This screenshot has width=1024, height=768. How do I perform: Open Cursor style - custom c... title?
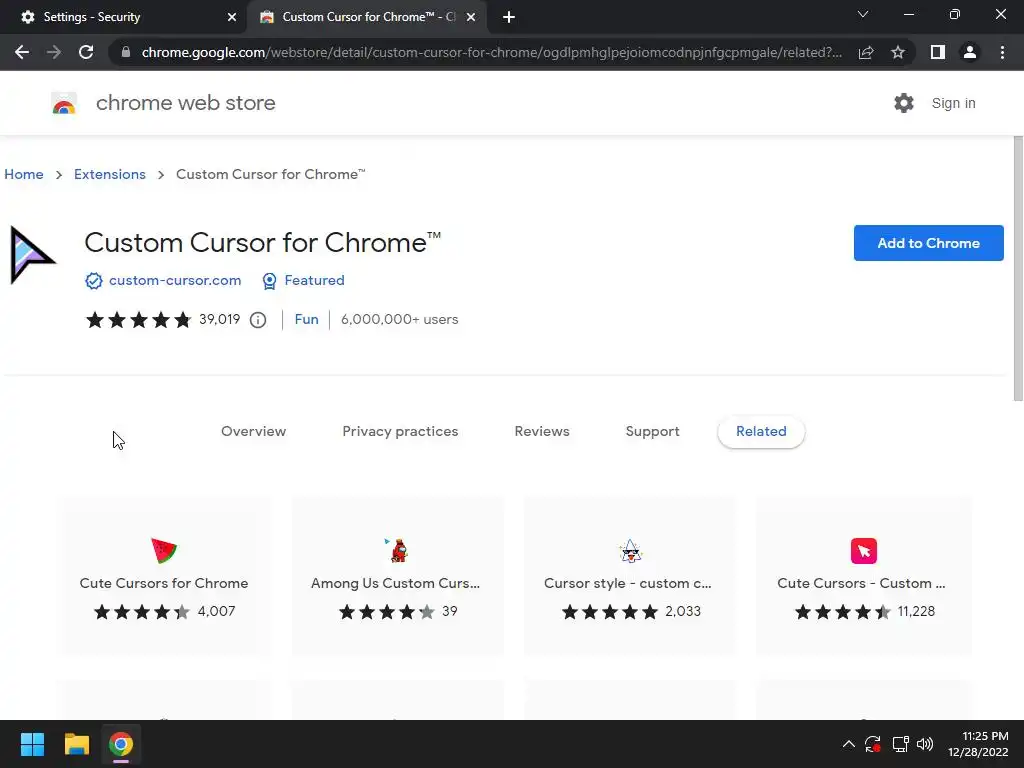pos(628,583)
